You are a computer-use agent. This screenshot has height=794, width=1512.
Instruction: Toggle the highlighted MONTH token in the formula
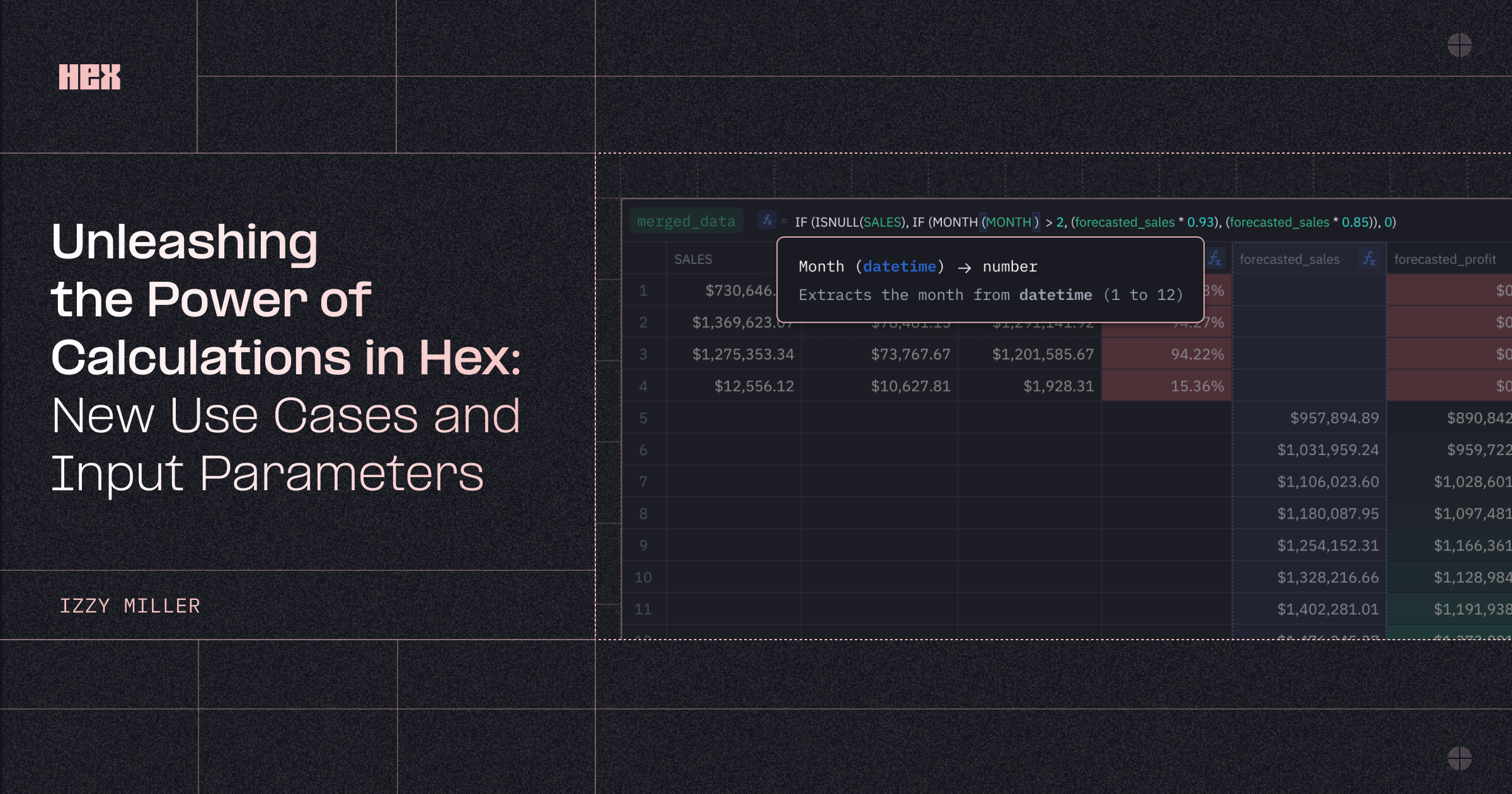1009,222
